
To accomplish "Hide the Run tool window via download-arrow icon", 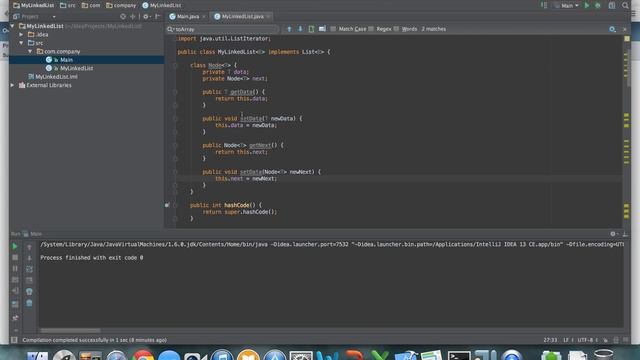I will coord(625,234).
